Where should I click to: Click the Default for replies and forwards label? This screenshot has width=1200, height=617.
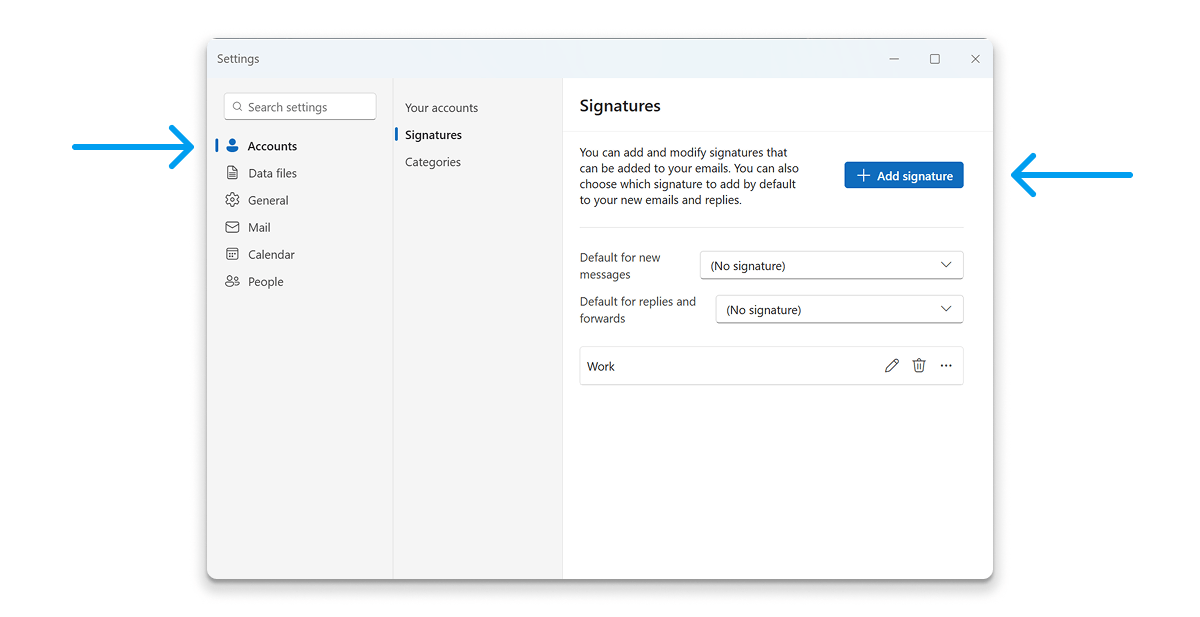[638, 309]
